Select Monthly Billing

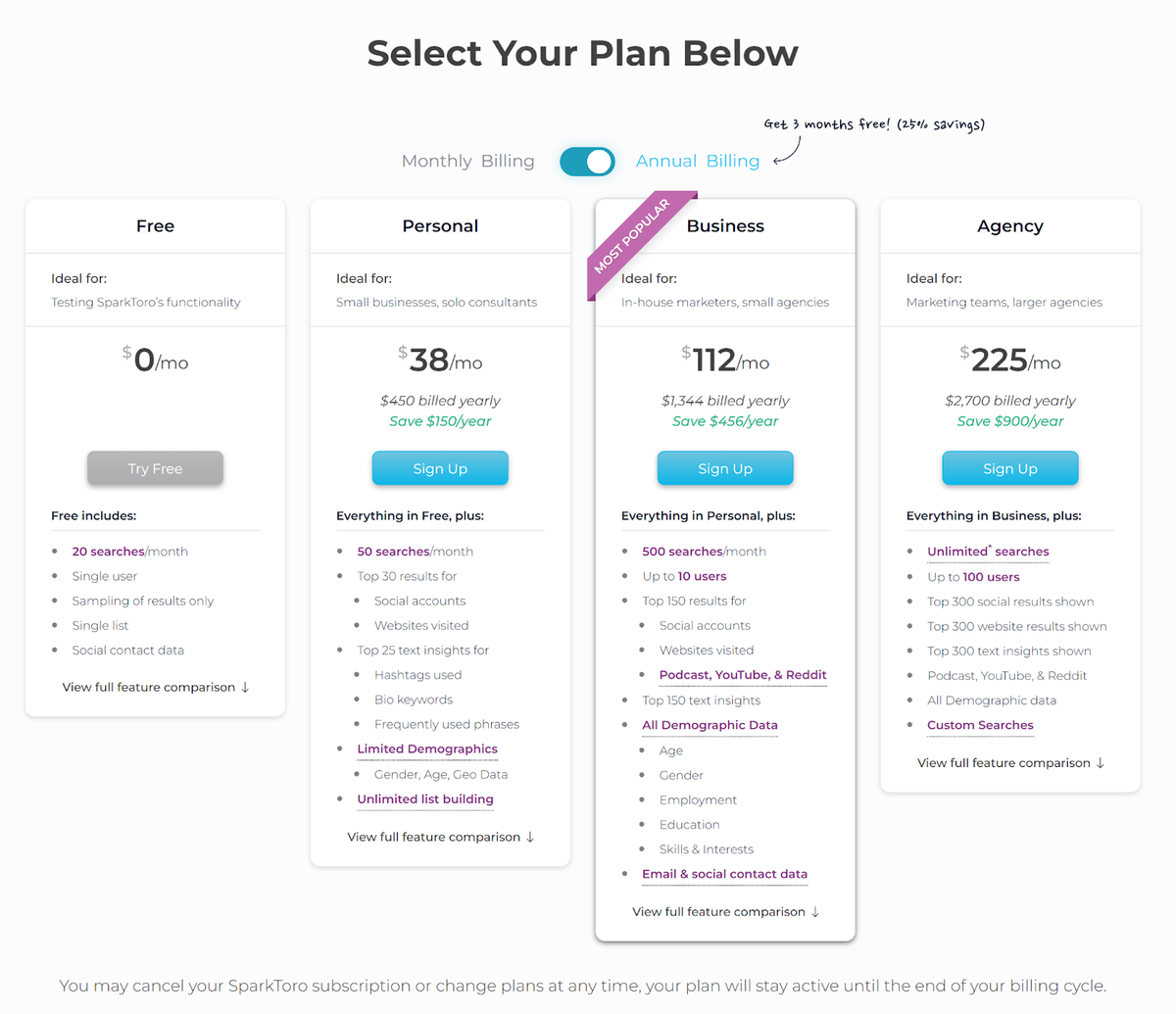(467, 161)
